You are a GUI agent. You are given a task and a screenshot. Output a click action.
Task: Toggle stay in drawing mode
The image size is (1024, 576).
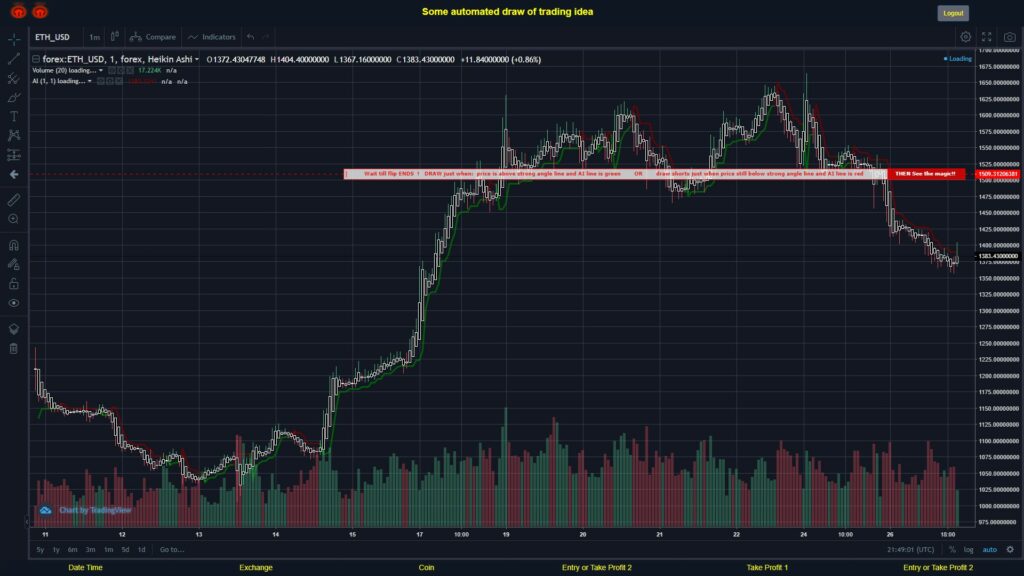pos(14,264)
